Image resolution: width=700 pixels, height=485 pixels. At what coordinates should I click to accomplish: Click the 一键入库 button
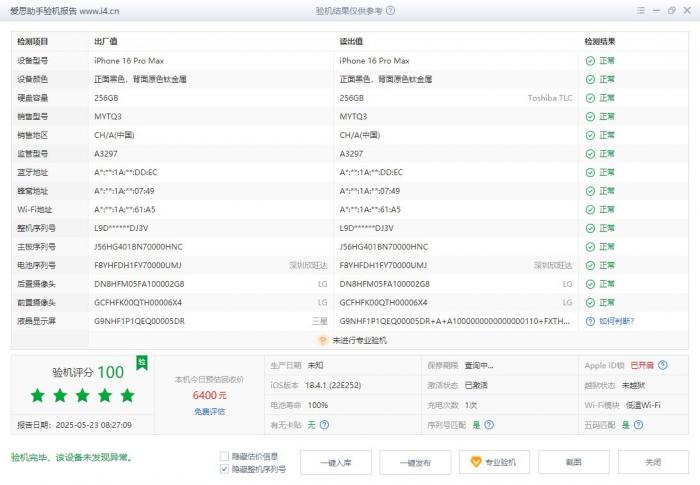click(336, 463)
